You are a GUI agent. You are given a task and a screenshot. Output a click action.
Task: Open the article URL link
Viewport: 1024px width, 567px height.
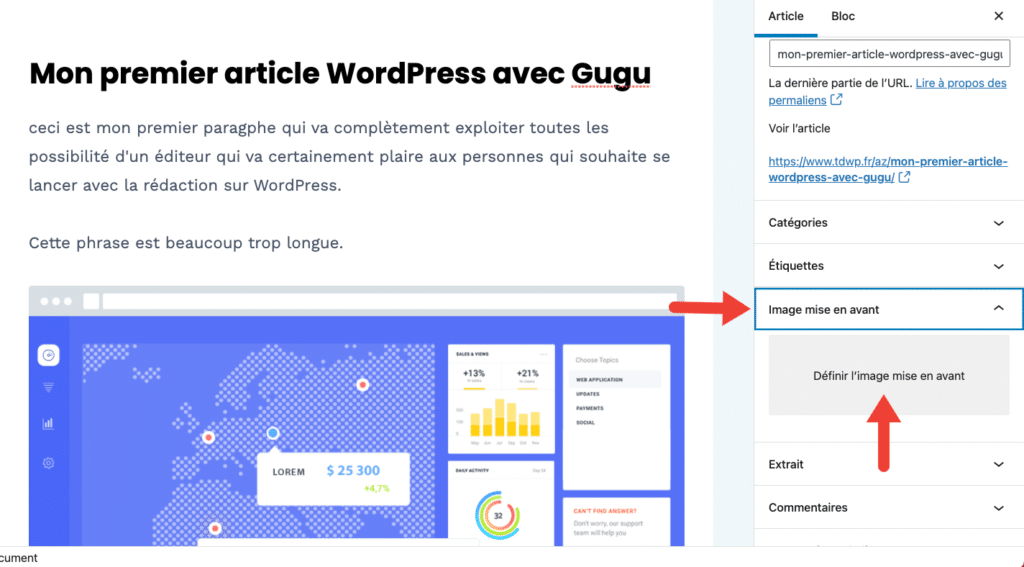click(888, 169)
